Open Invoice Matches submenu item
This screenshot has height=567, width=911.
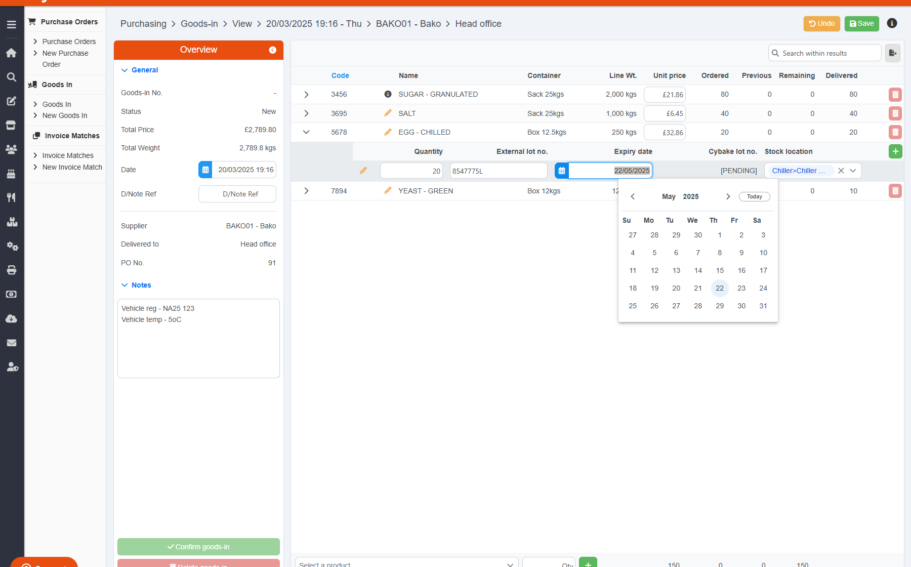click(67, 156)
